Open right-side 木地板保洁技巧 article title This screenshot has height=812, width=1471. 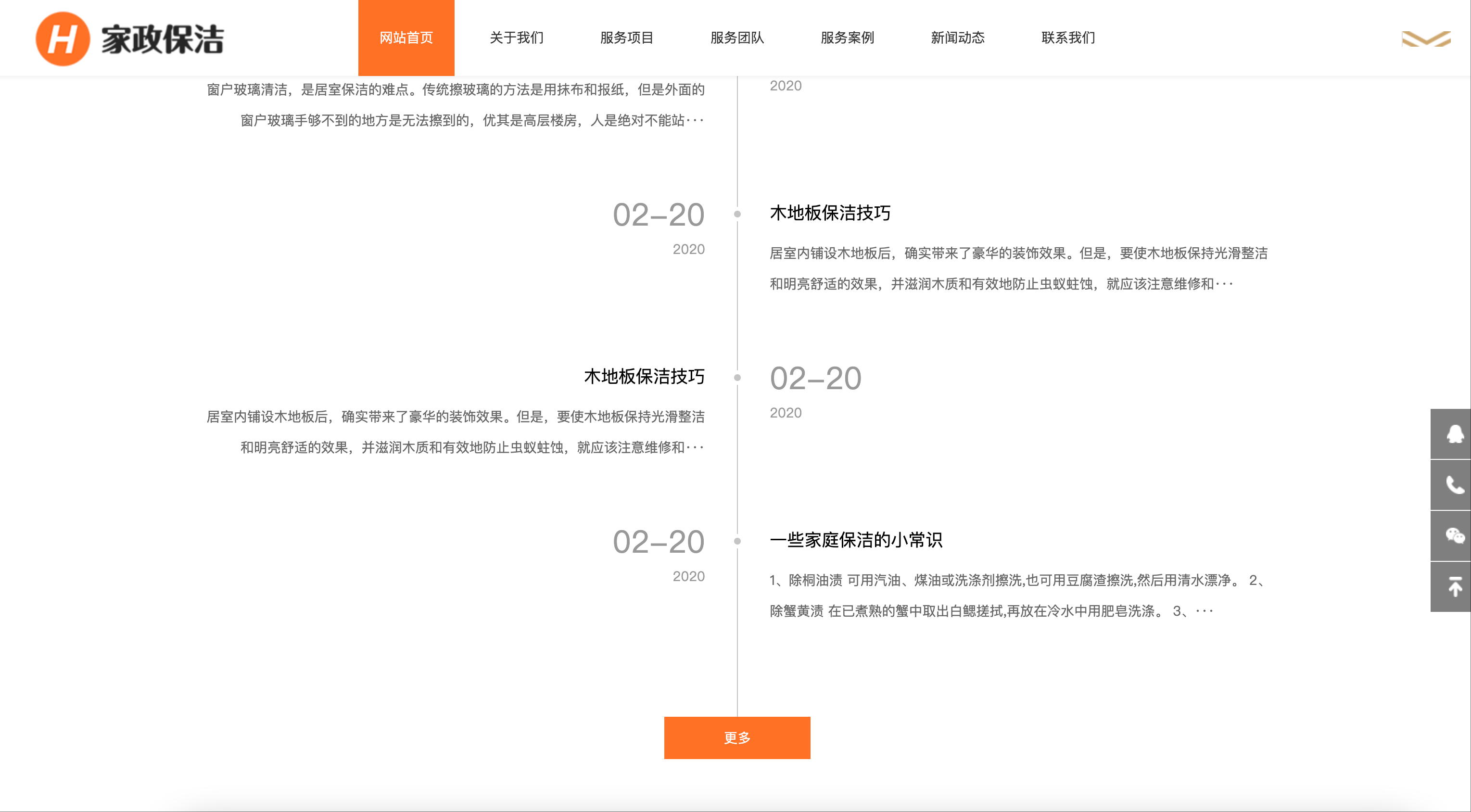830,213
